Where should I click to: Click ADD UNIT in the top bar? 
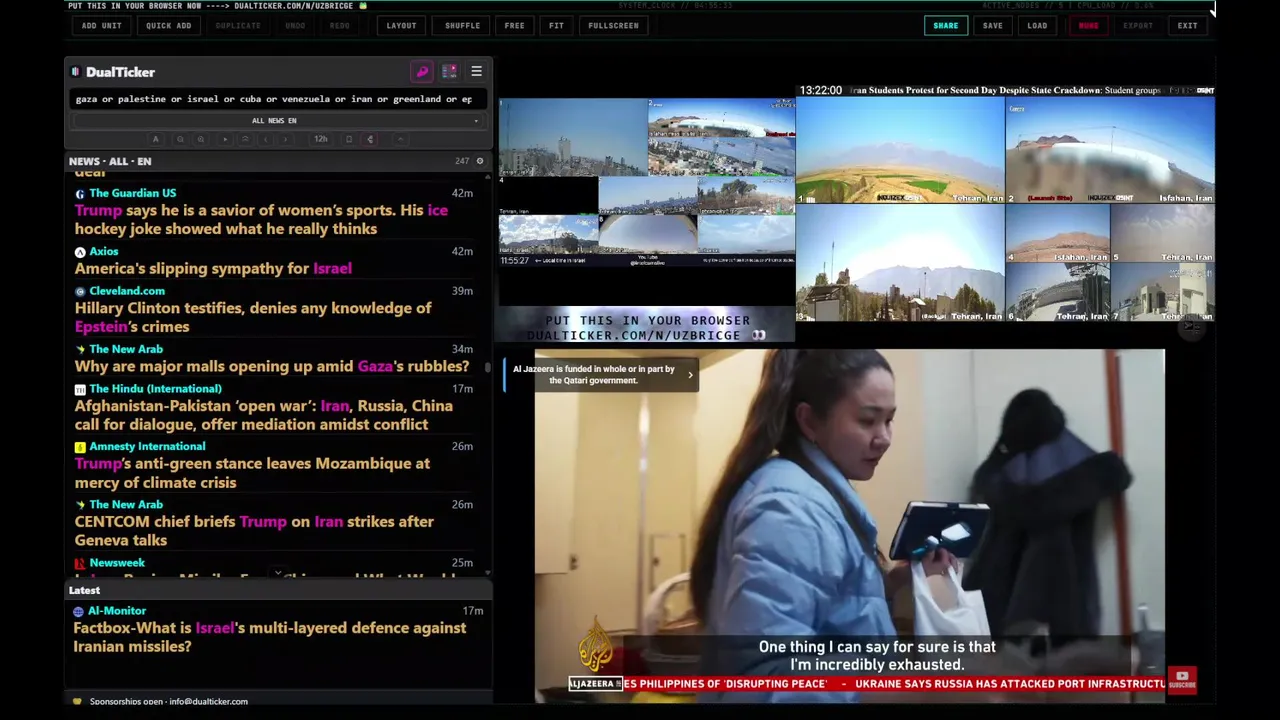click(x=102, y=26)
